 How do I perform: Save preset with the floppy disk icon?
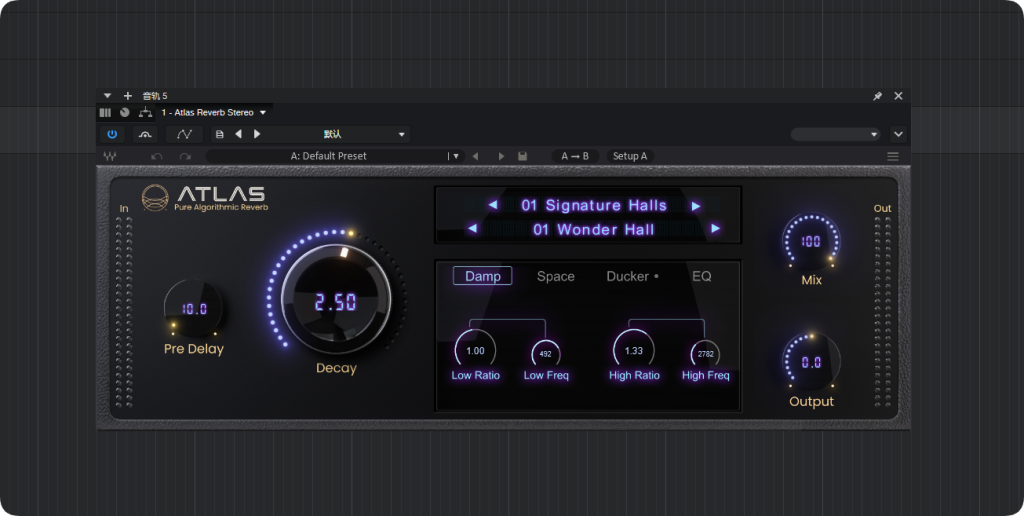coord(522,156)
